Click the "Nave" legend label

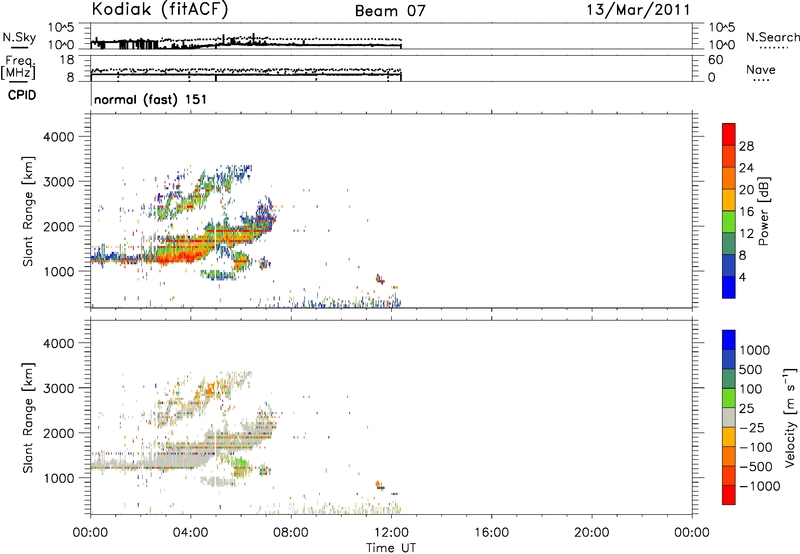[x=760, y=69]
